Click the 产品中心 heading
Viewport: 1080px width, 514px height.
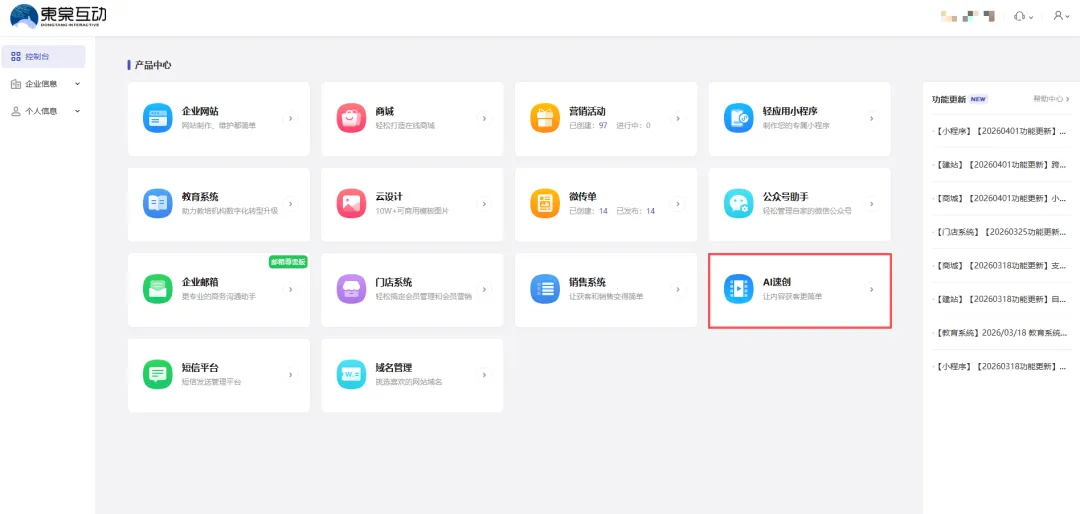pyautogui.click(x=153, y=65)
